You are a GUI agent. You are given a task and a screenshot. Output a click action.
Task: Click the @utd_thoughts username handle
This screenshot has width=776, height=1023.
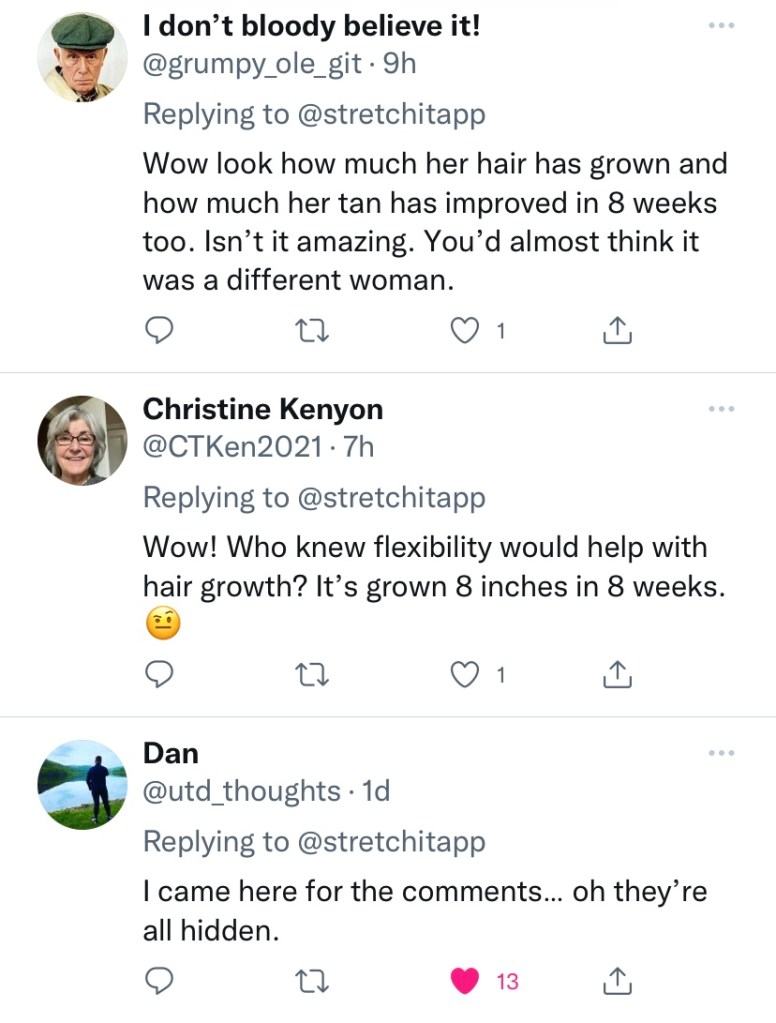(x=242, y=791)
